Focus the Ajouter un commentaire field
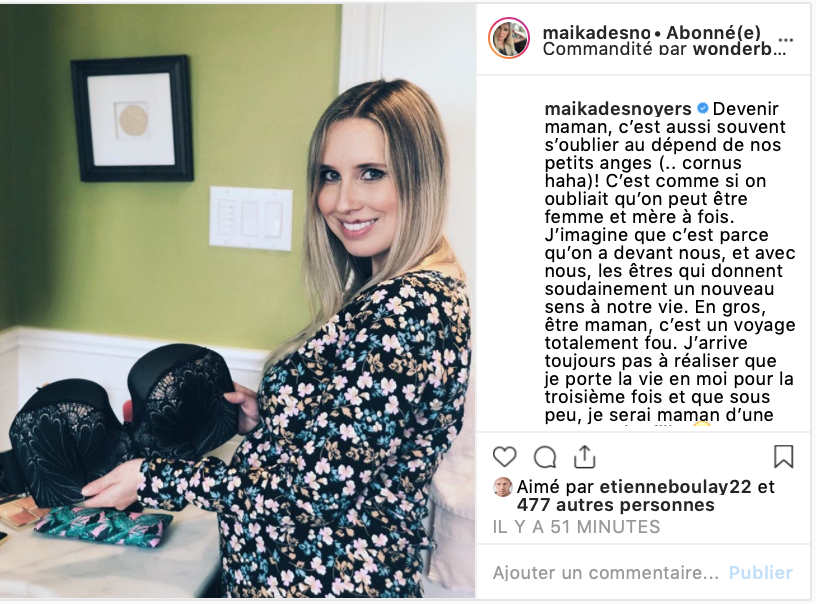This screenshot has height=604, width=816. (x=606, y=572)
